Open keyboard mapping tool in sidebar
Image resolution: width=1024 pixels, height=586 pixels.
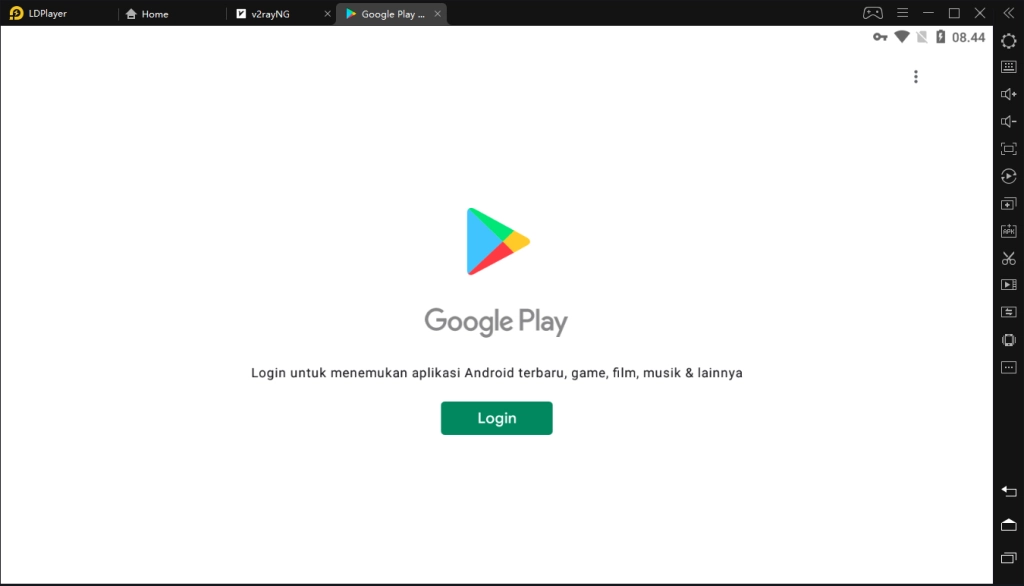[x=1008, y=67]
